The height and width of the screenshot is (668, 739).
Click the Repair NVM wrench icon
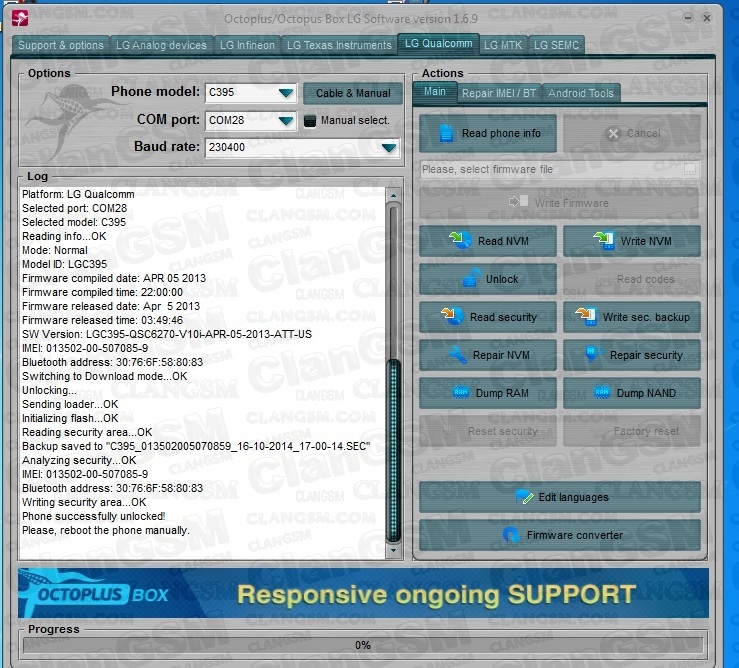click(457, 355)
